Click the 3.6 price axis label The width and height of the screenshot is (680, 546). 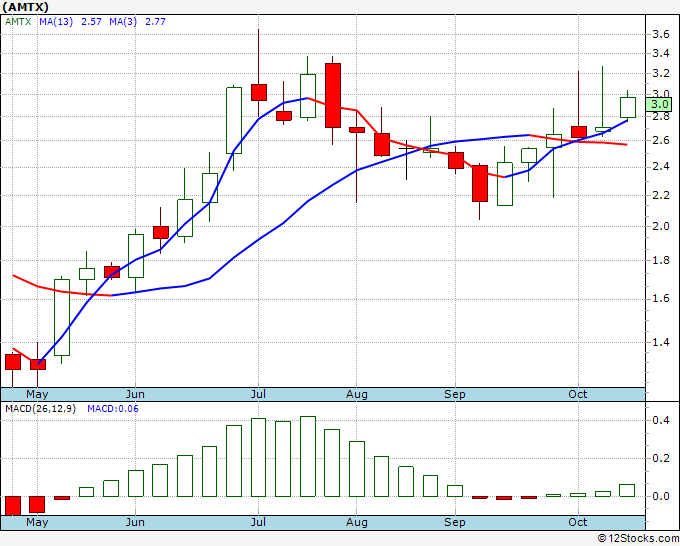point(660,35)
